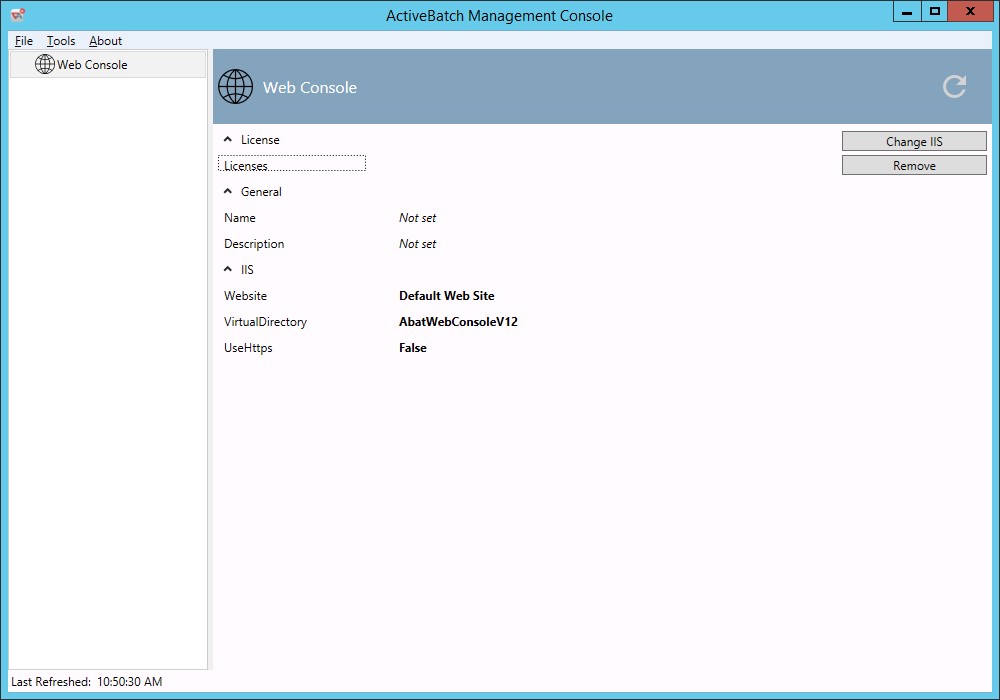The width and height of the screenshot is (1000, 700).
Task: Click the Last Refreshed status text
Action: (87, 682)
